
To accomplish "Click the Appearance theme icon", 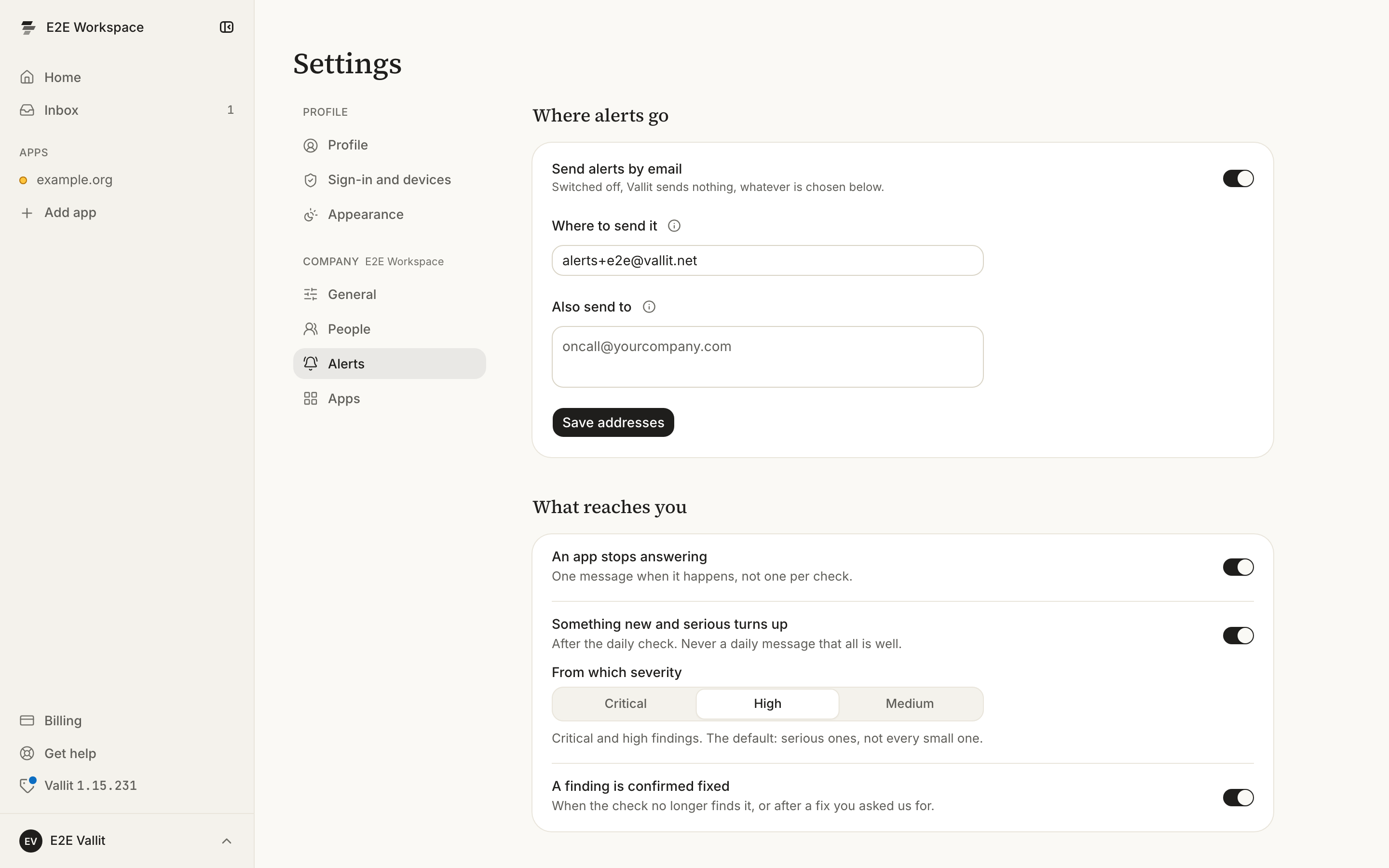I will tap(311, 215).
